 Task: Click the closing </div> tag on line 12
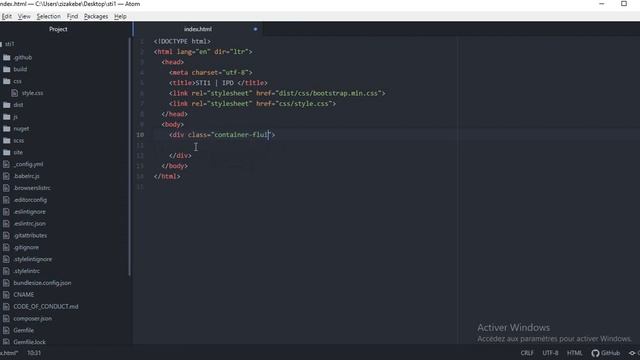point(180,156)
